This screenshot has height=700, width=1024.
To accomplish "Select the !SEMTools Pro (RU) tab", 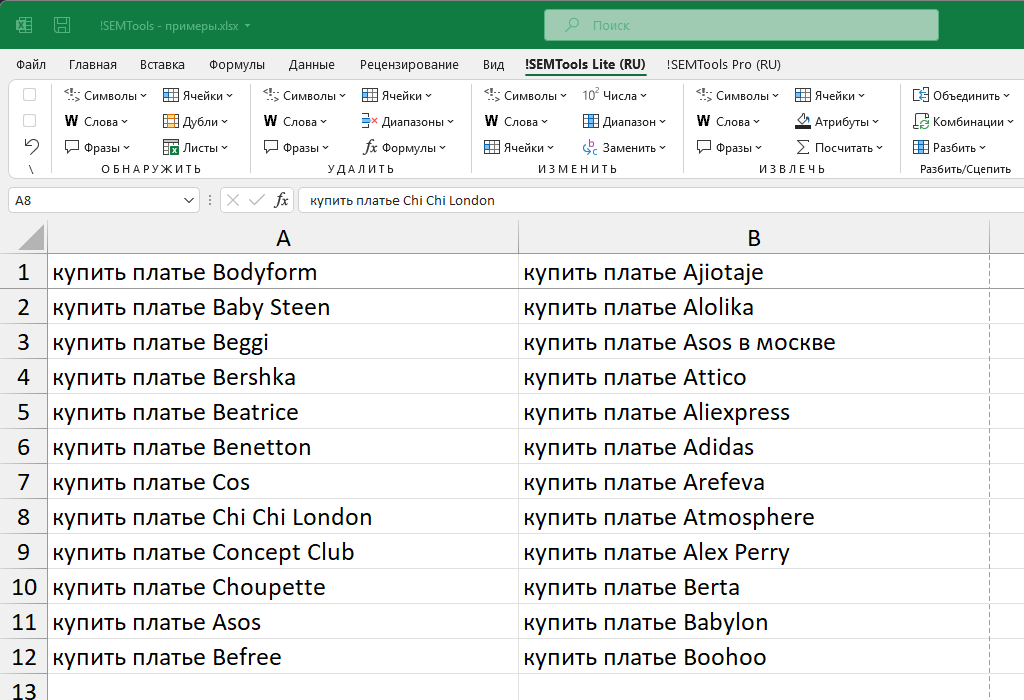I will (x=724, y=65).
